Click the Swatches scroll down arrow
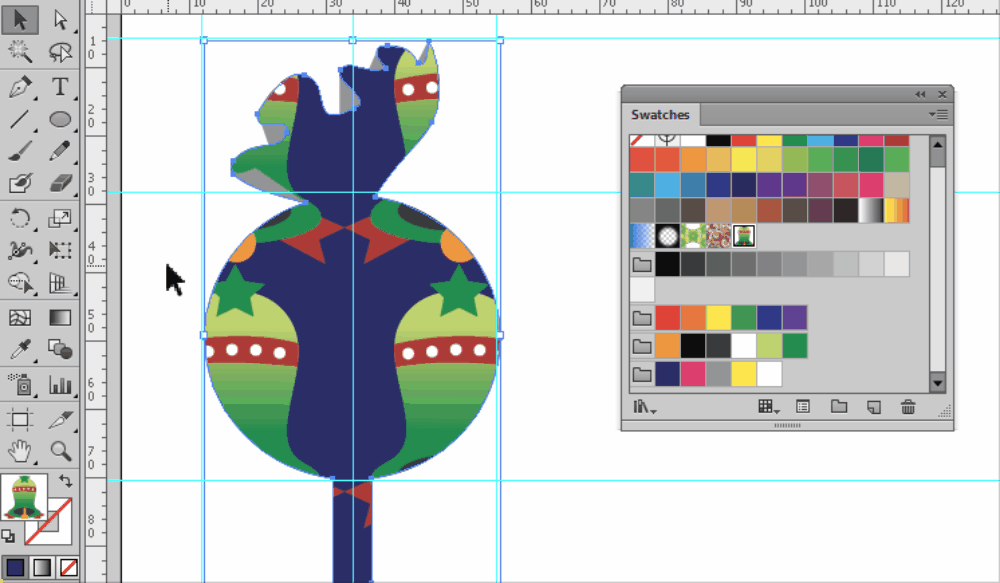1000x583 pixels. click(x=938, y=383)
